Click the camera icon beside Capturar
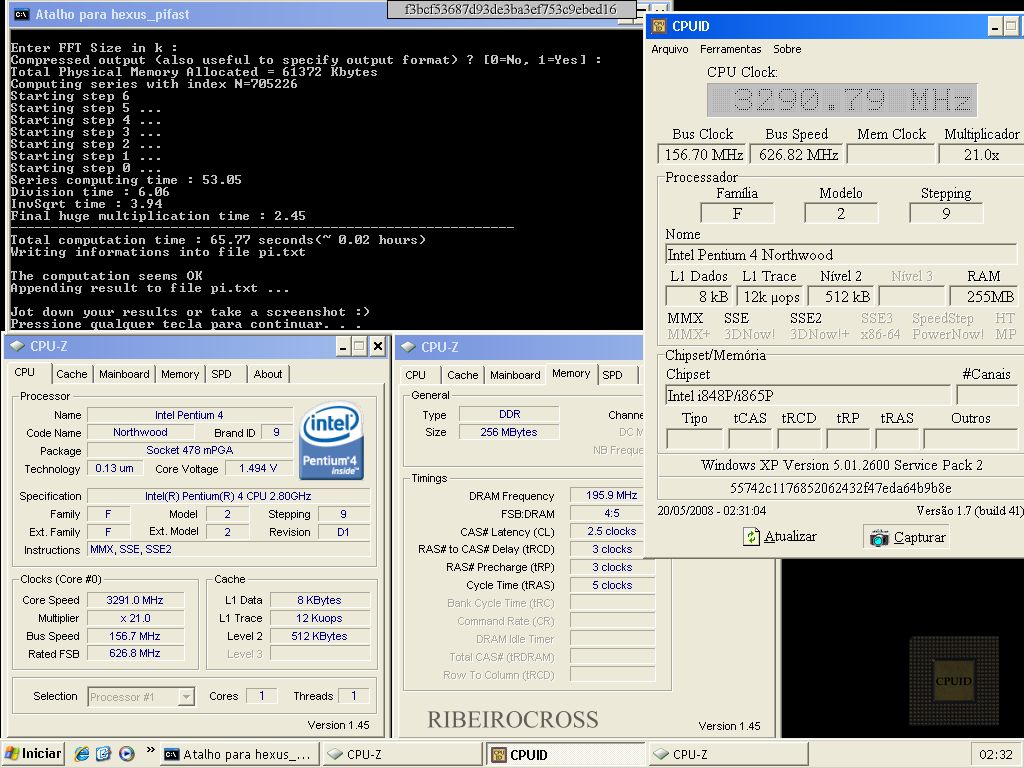Viewport: 1024px width, 768px height. point(879,538)
